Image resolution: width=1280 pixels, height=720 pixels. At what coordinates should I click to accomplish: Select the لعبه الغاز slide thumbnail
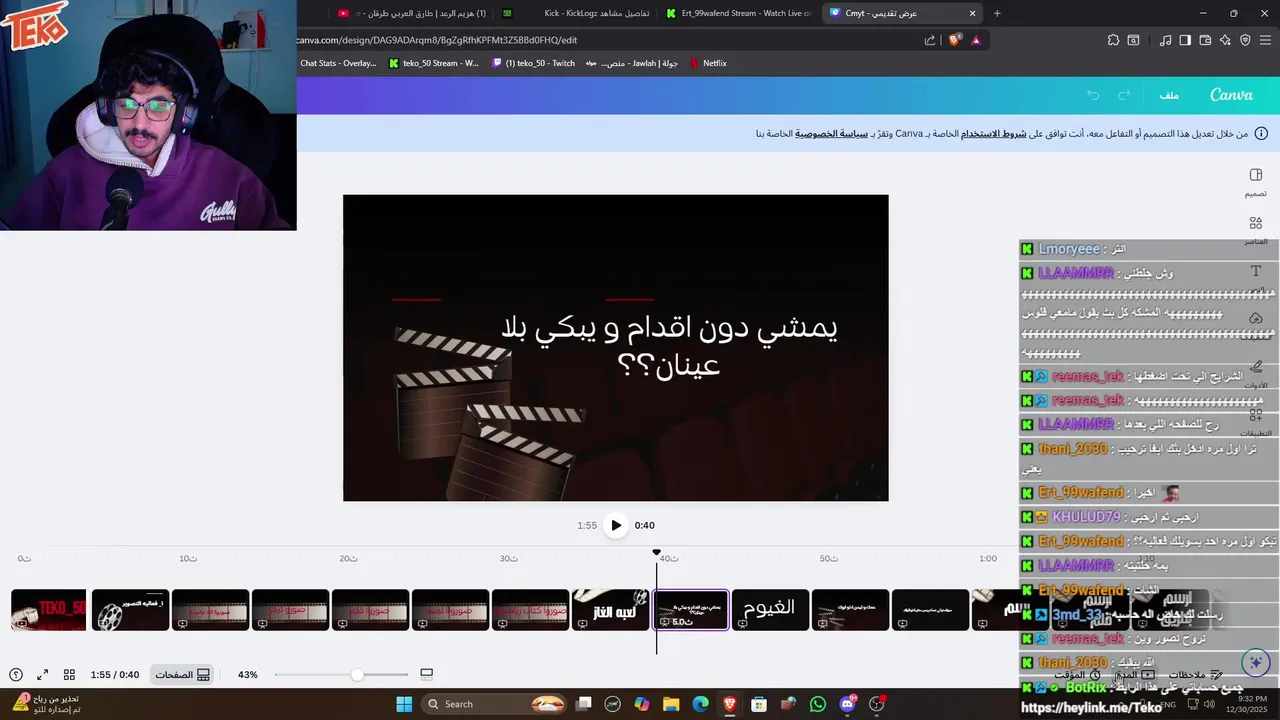tap(610, 610)
